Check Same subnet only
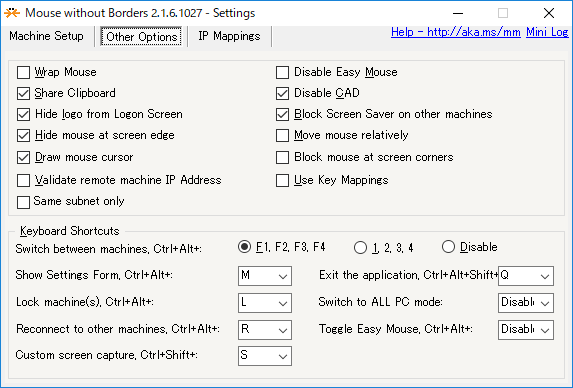Image resolution: width=573 pixels, height=388 pixels. tap(23, 202)
